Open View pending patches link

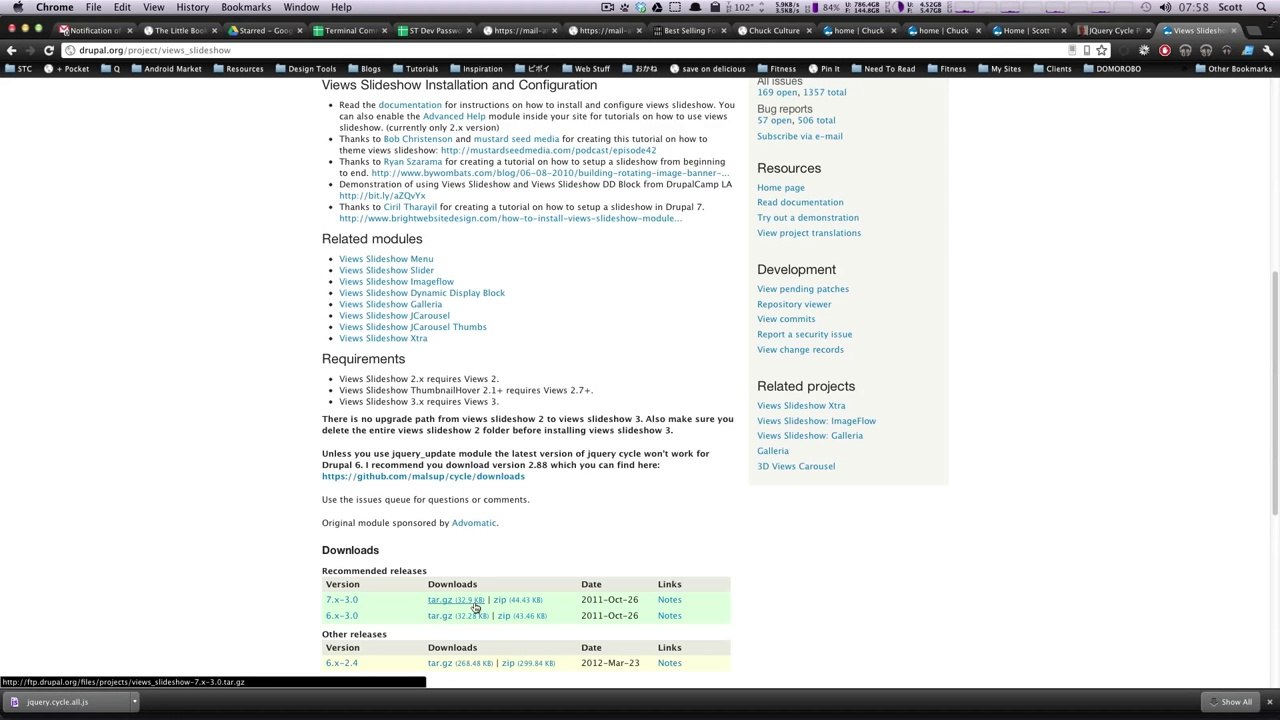(802, 289)
